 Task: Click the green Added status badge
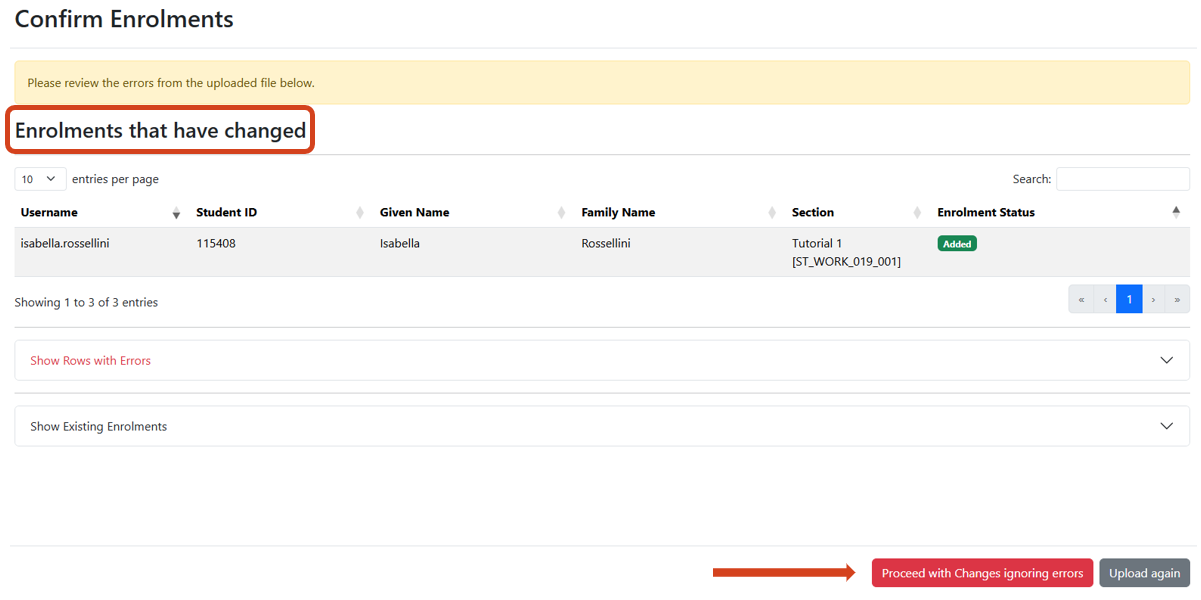pyautogui.click(x=957, y=243)
